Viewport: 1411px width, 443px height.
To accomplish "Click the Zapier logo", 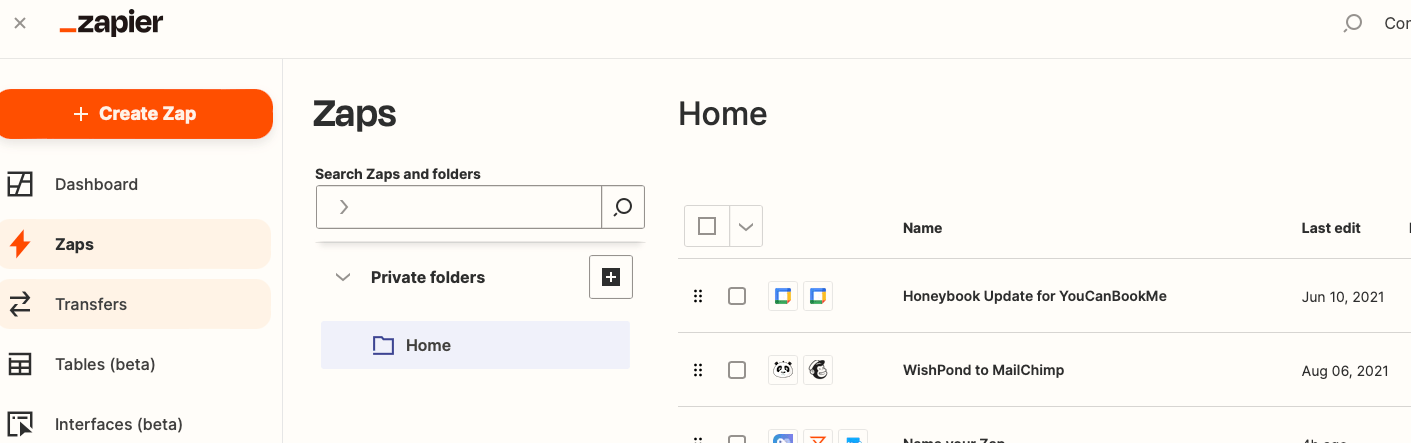I will [x=111, y=24].
